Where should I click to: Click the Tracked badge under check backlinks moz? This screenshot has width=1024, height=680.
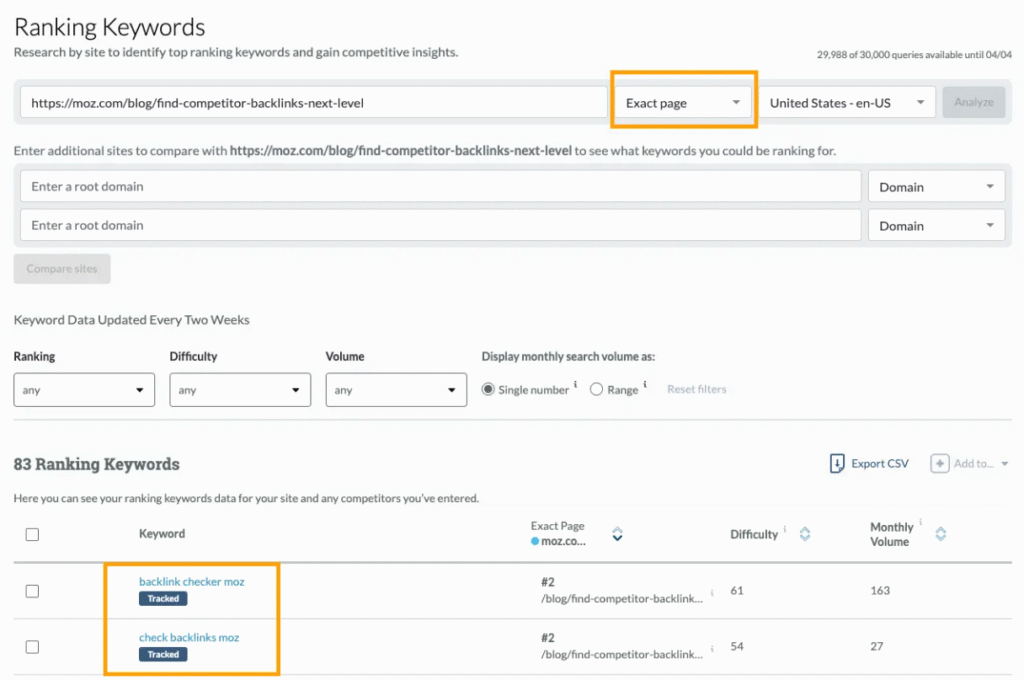pyautogui.click(x=163, y=655)
